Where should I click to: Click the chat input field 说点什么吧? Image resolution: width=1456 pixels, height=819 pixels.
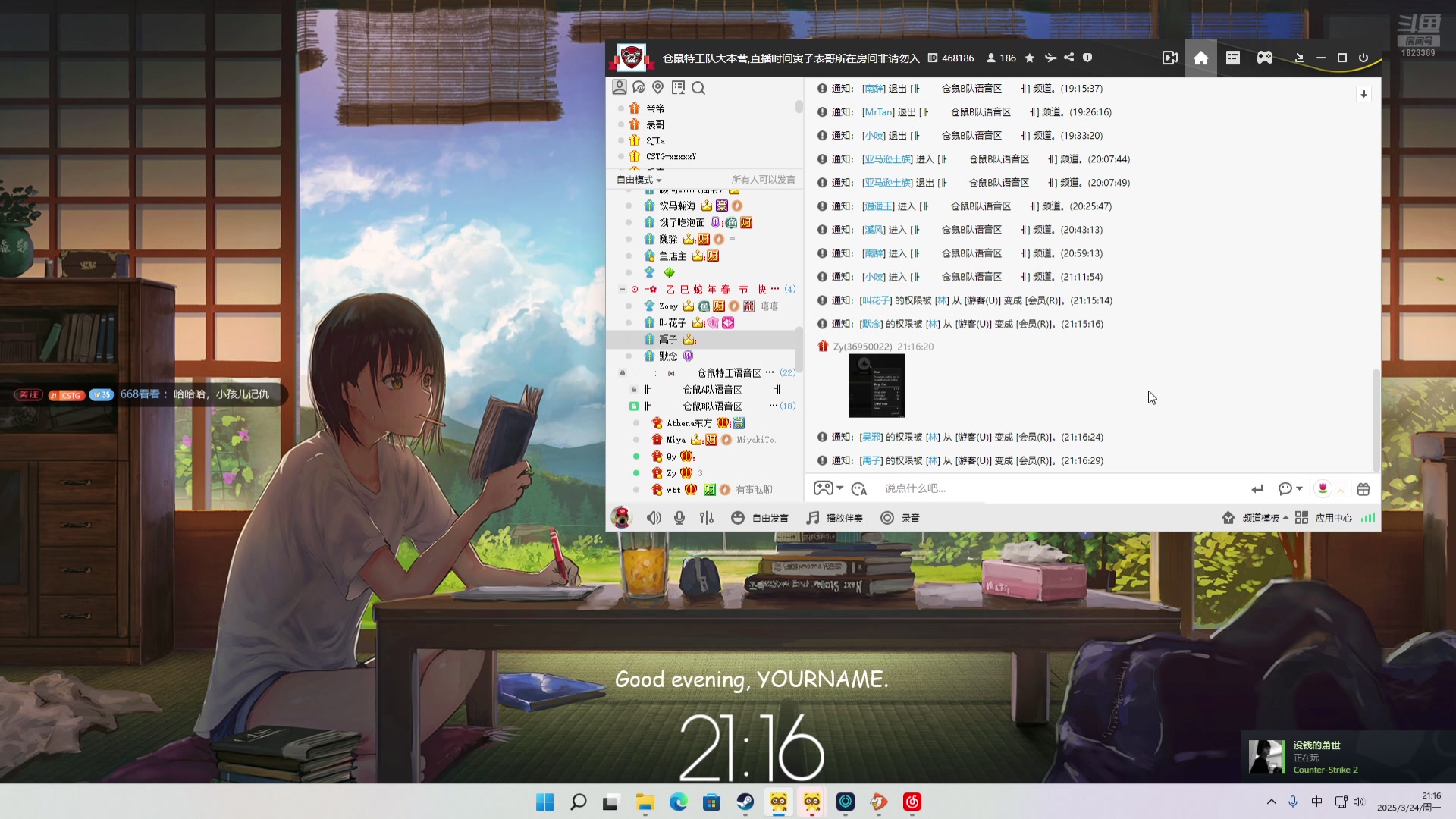coord(1062,489)
